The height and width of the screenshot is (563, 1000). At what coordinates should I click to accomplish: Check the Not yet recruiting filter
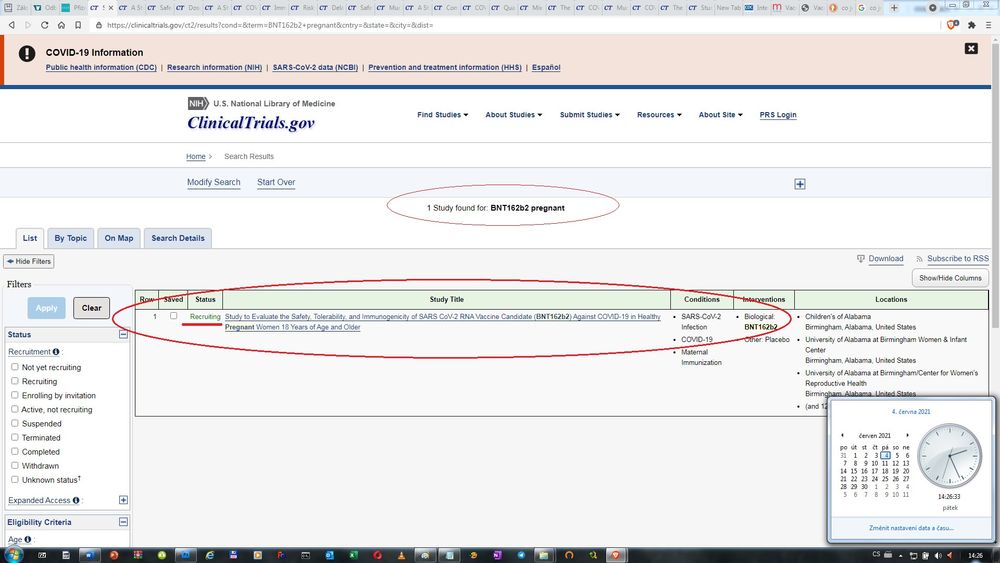15,367
